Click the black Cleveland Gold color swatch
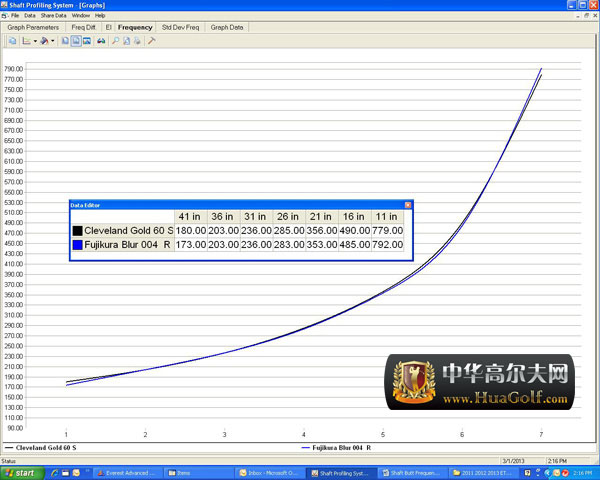Screen dimensions: 600x480 [x=77, y=230]
